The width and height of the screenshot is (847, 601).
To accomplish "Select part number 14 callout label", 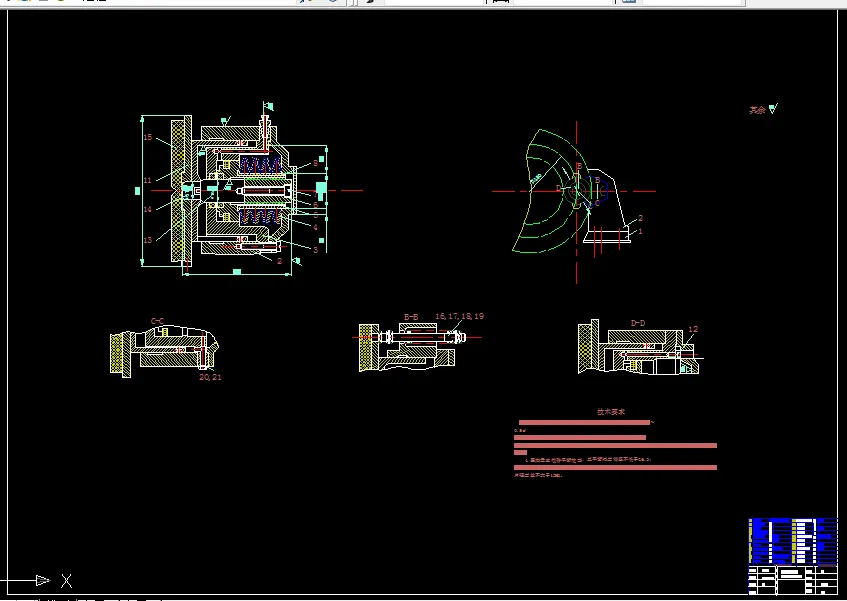I will coord(147,209).
